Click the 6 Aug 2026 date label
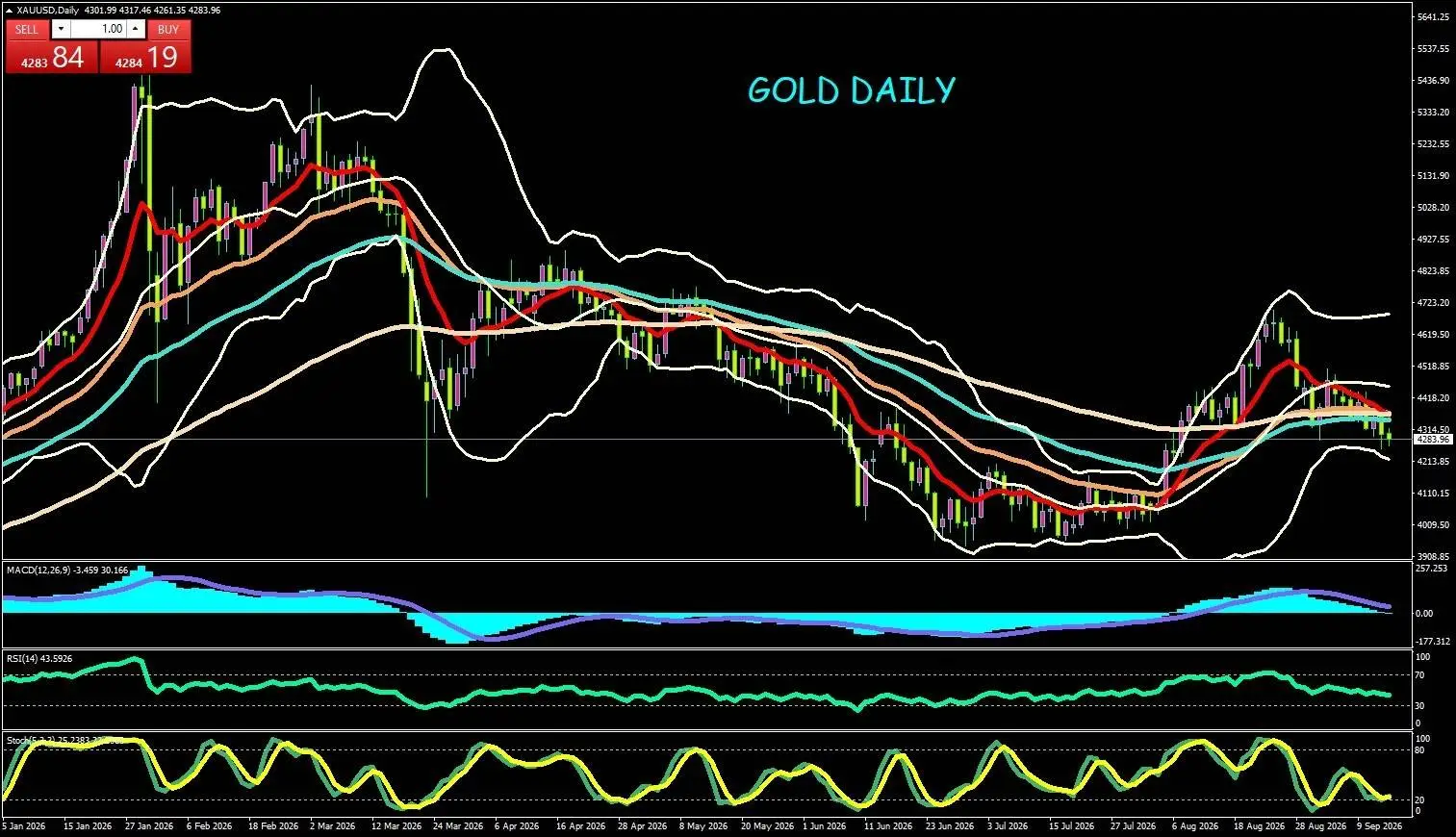1456x837 pixels. pos(1194,826)
